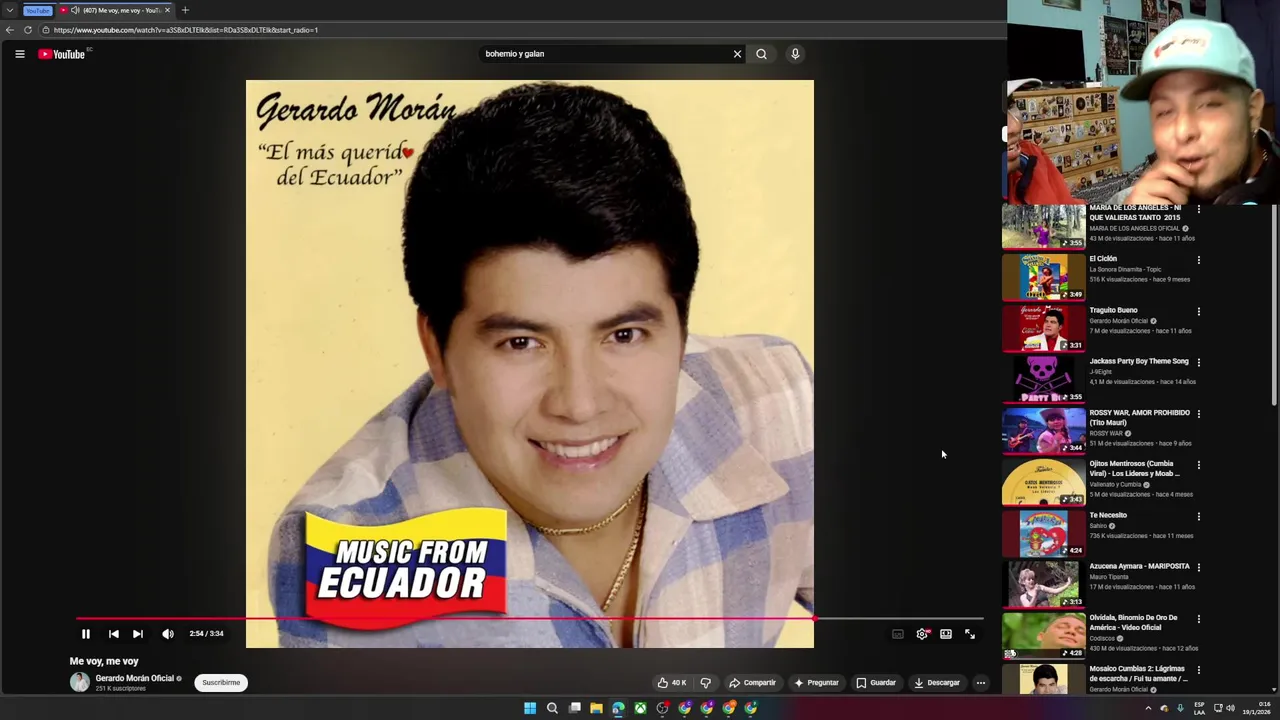Screen dimensions: 1280x720
Task: Mute the video player volume
Action: point(168,634)
